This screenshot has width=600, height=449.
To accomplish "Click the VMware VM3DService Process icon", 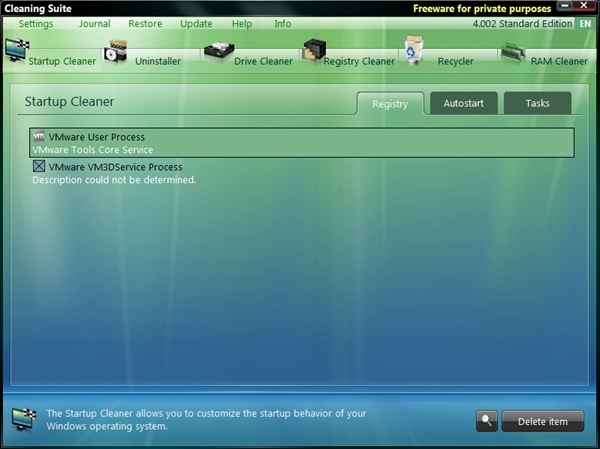I will point(39,167).
